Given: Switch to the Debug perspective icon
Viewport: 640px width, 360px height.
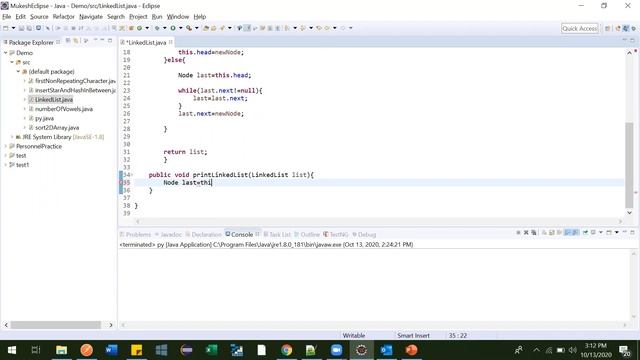Looking at the screenshot, I should tap(633, 28).
